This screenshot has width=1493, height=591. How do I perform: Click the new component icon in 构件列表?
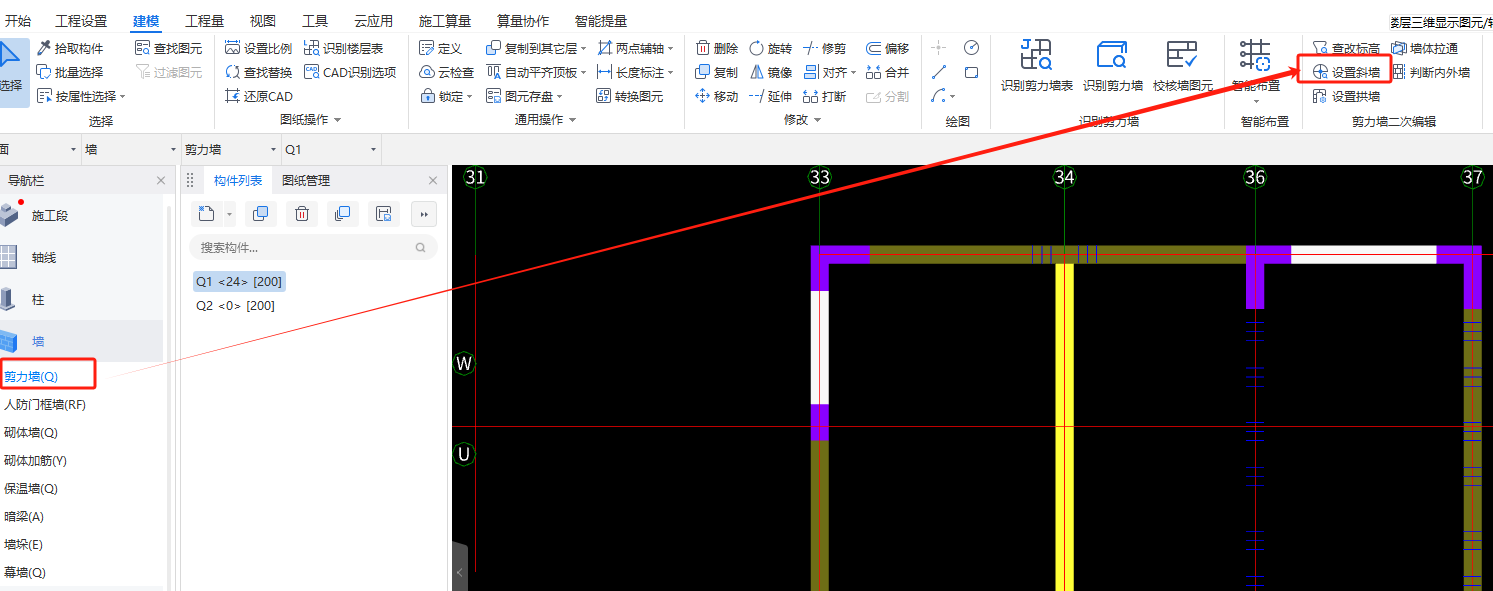[x=207, y=214]
